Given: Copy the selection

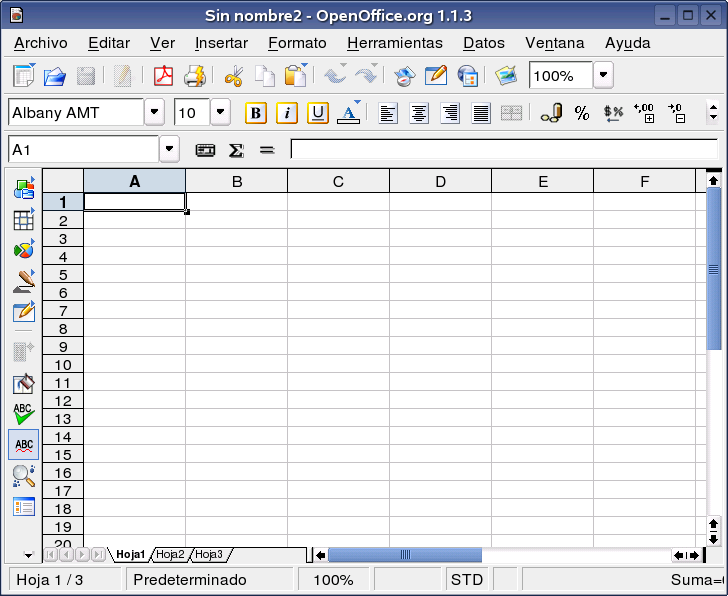Looking at the screenshot, I should (x=265, y=76).
